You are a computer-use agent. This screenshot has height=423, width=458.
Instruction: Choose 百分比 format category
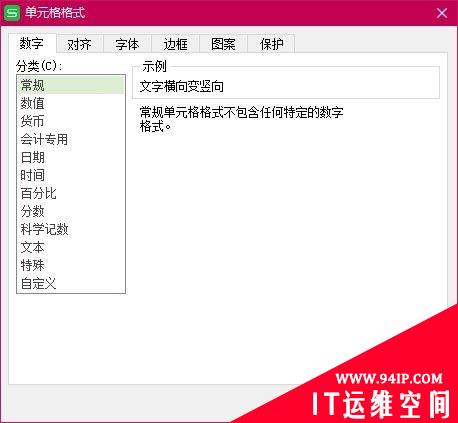71,193
